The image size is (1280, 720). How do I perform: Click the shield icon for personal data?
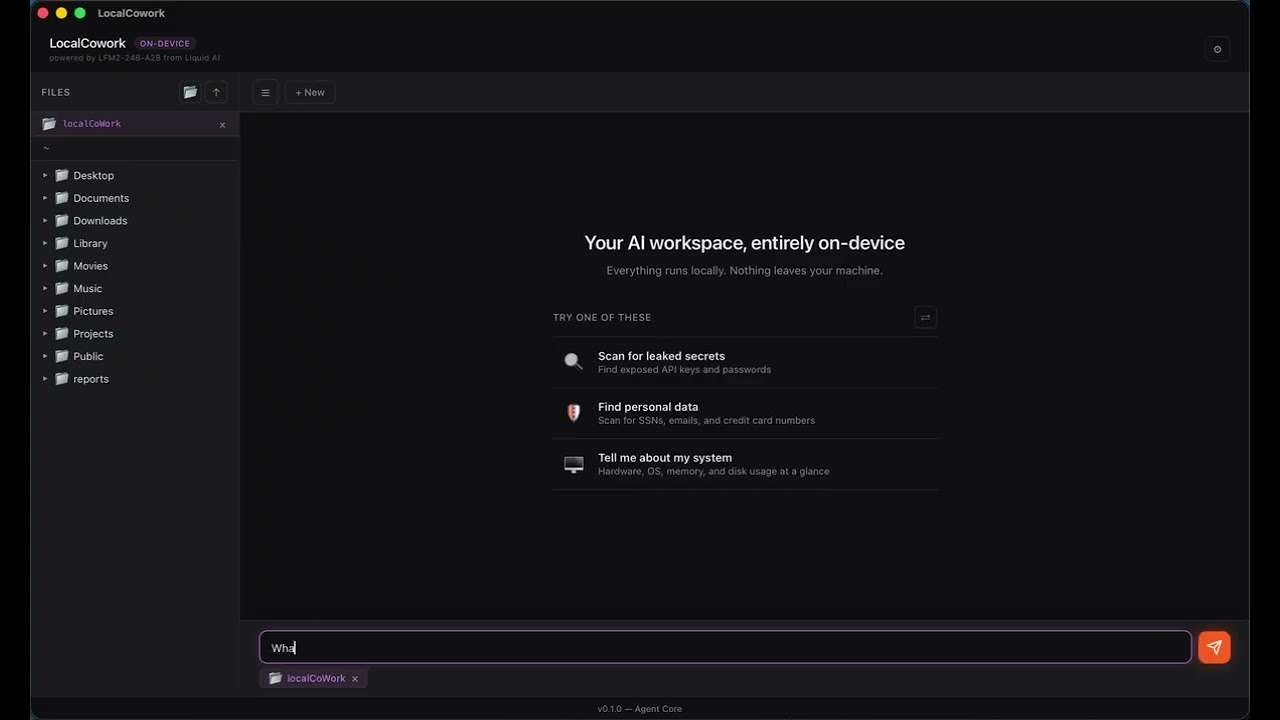pyautogui.click(x=573, y=412)
